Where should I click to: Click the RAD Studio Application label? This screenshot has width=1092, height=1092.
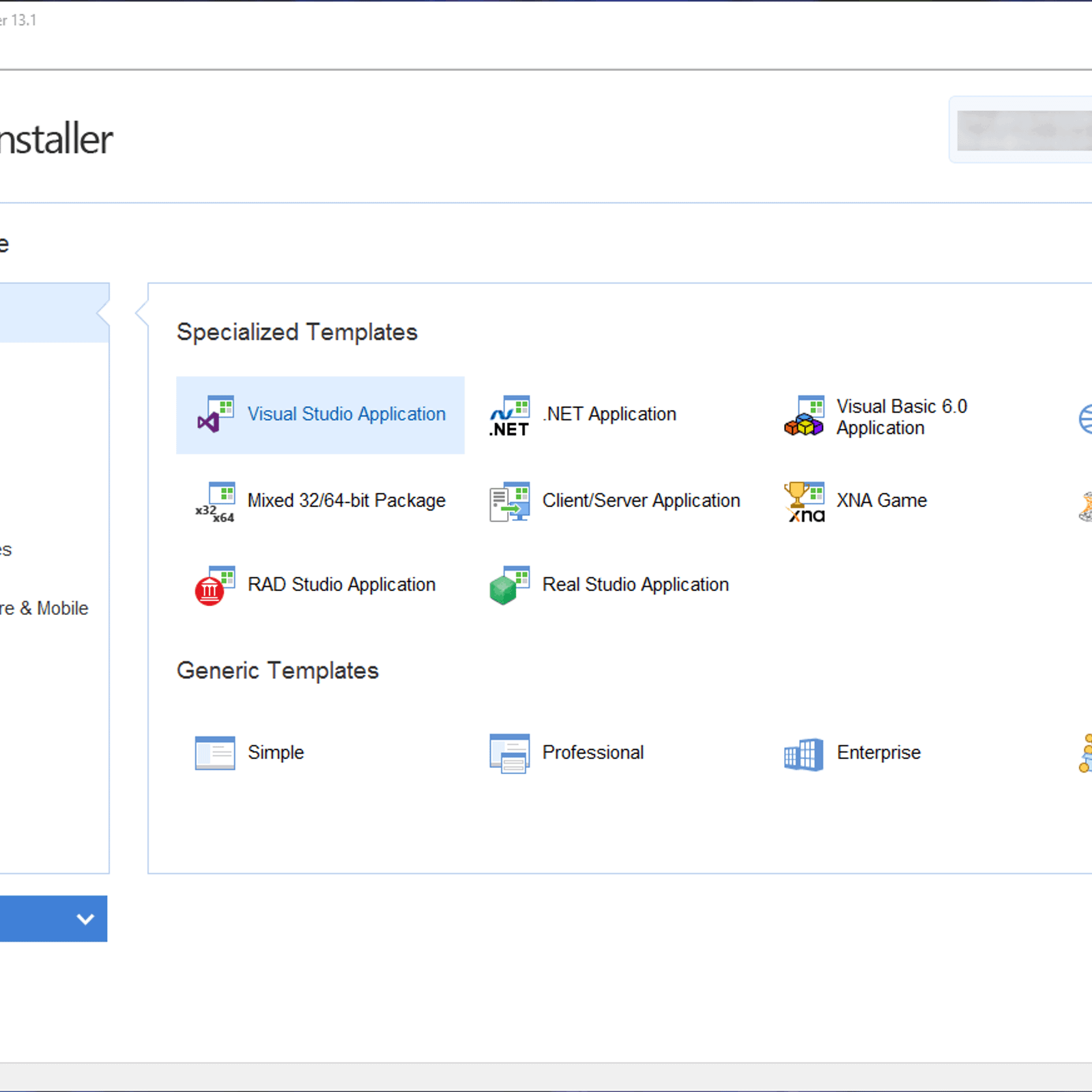341,585
